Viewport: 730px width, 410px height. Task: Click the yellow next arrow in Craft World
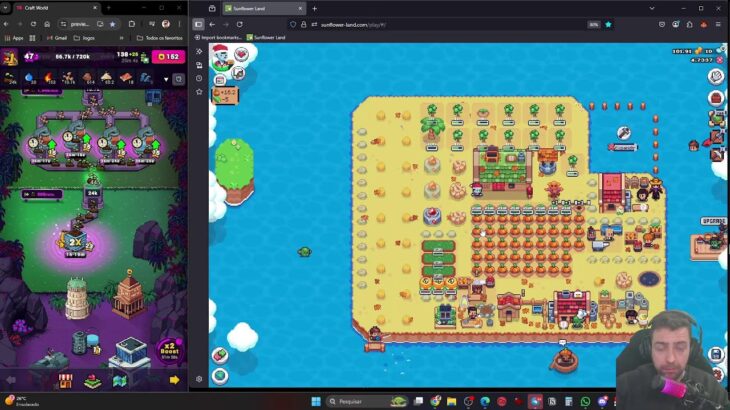coord(175,380)
